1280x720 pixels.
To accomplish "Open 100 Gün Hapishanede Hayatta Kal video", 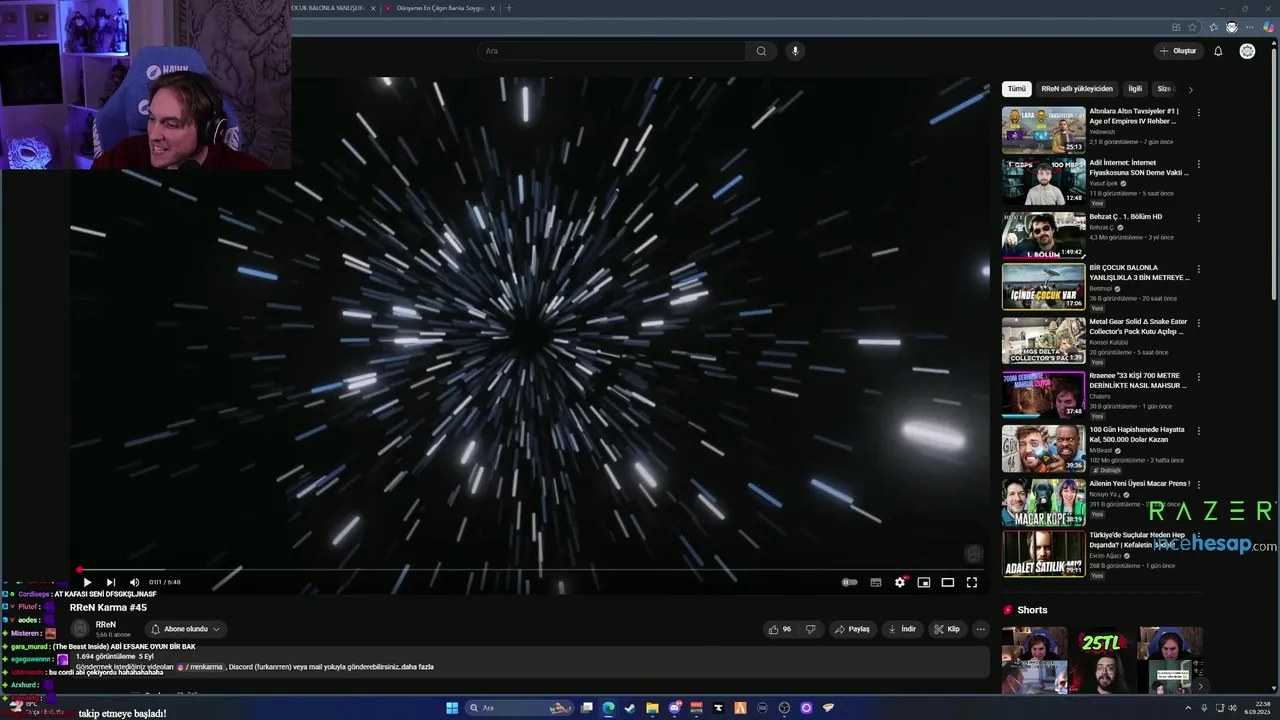I will [1043, 448].
